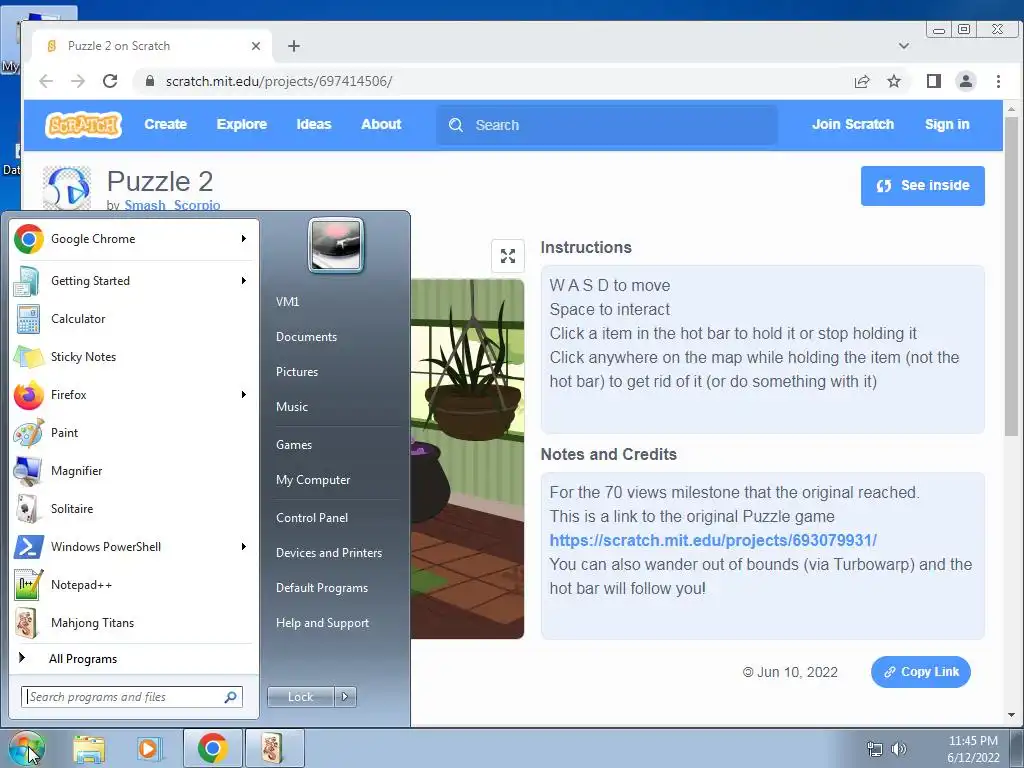Bookmark this page with star icon

pos(894,81)
